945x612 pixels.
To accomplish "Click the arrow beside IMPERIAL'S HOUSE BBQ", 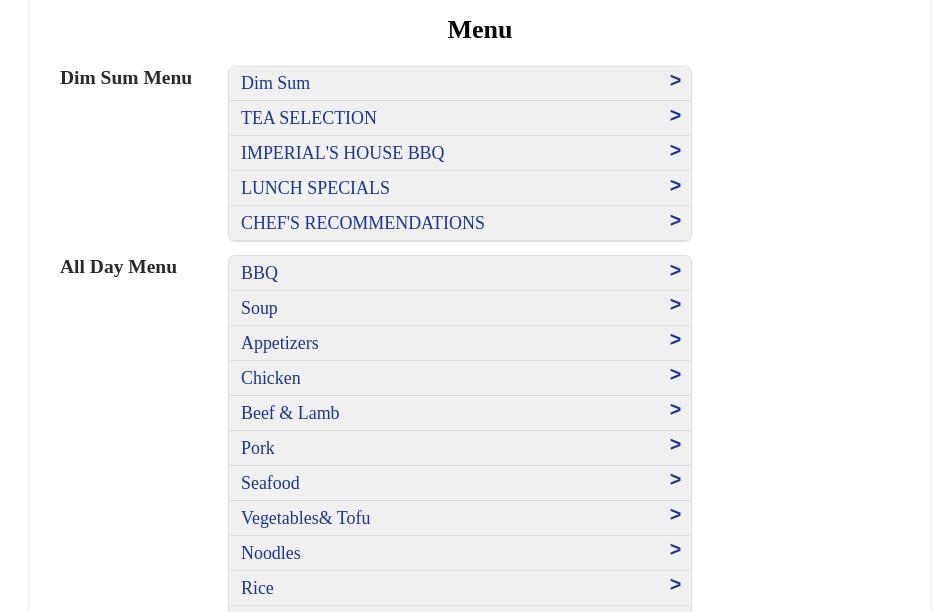I will (x=675, y=151).
